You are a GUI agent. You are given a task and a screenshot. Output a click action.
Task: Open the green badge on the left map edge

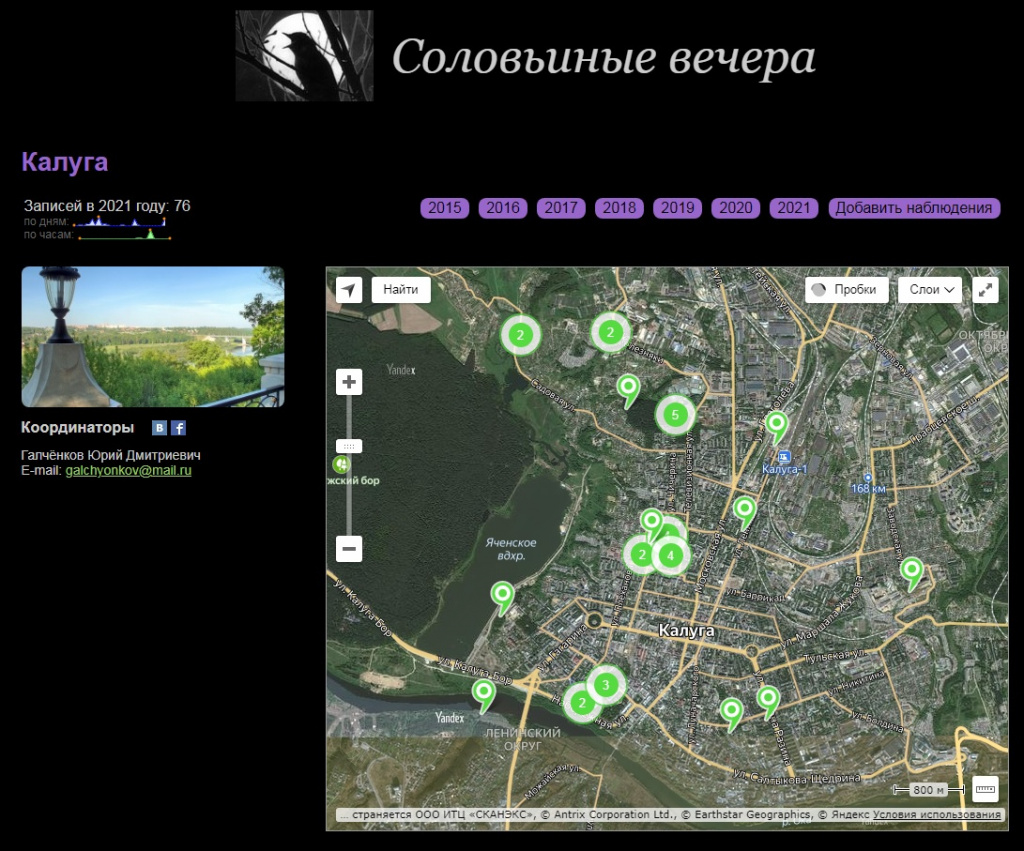point(342,465)
